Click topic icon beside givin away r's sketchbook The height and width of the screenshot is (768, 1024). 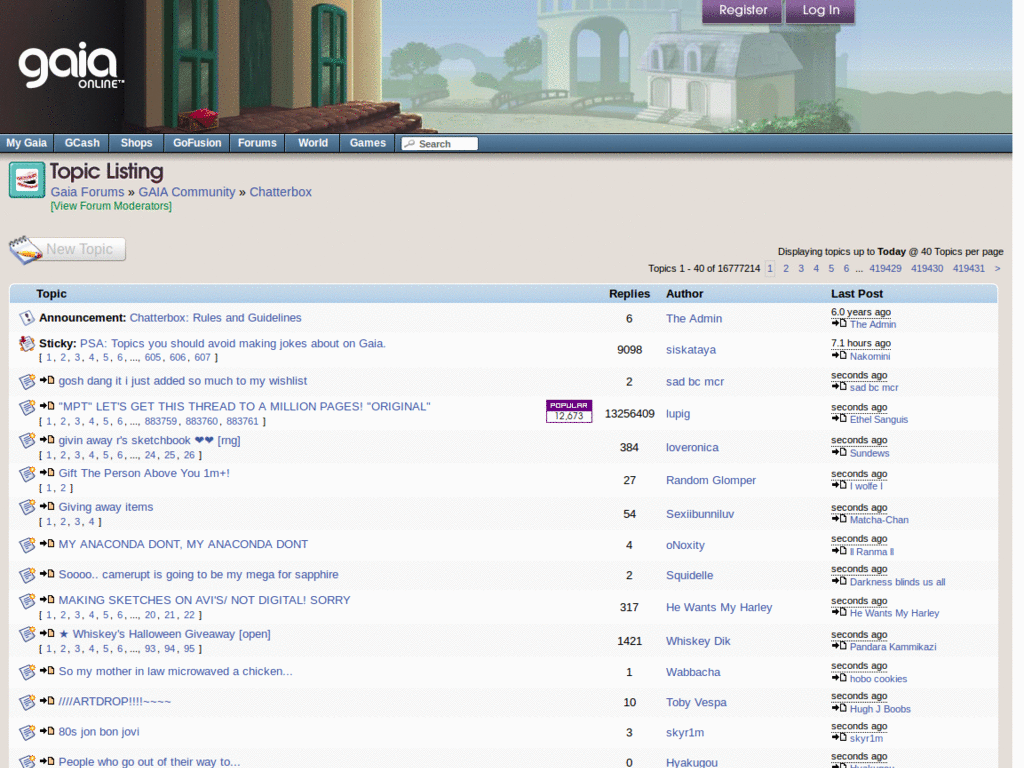point(27,440)
